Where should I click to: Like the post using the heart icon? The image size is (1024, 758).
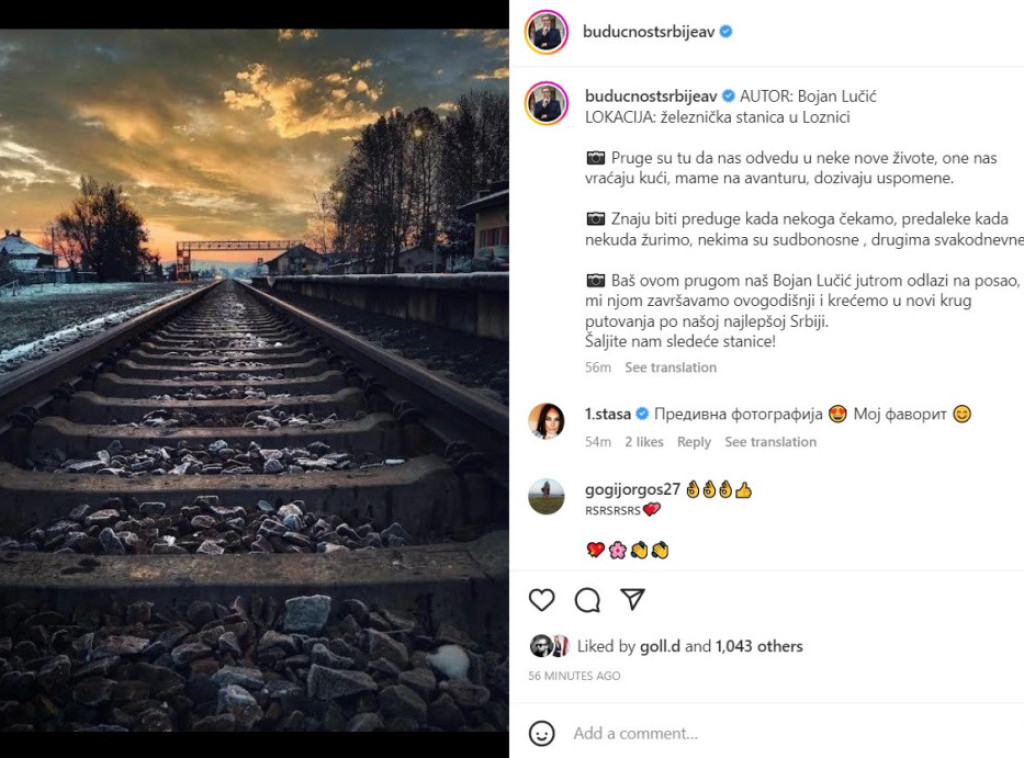tap(541, 599)
